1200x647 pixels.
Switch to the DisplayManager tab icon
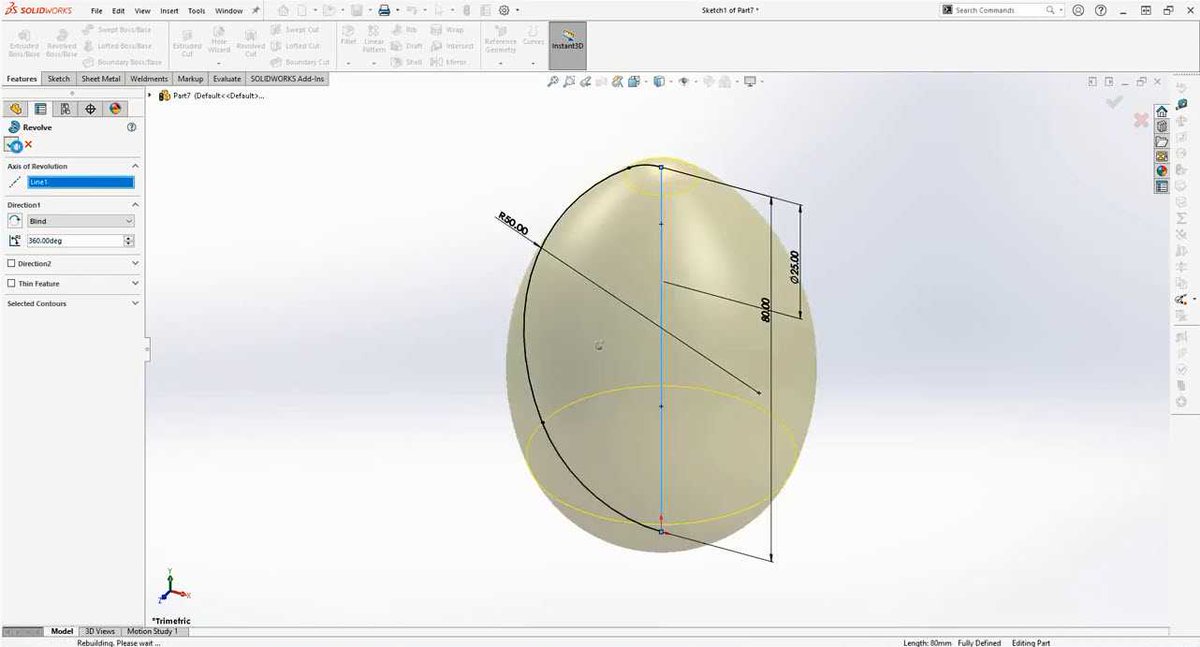coord(115,109)
